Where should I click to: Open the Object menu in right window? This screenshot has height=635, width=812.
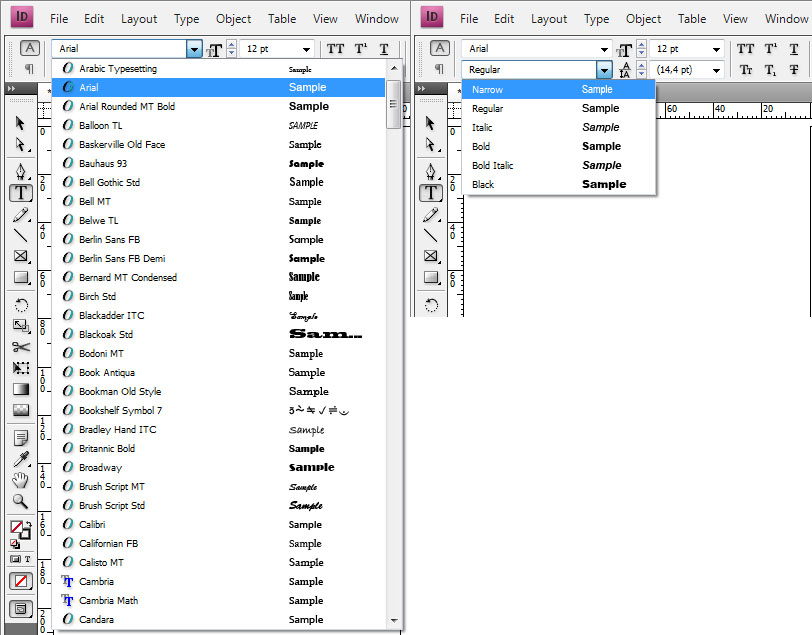click(643, 19)
